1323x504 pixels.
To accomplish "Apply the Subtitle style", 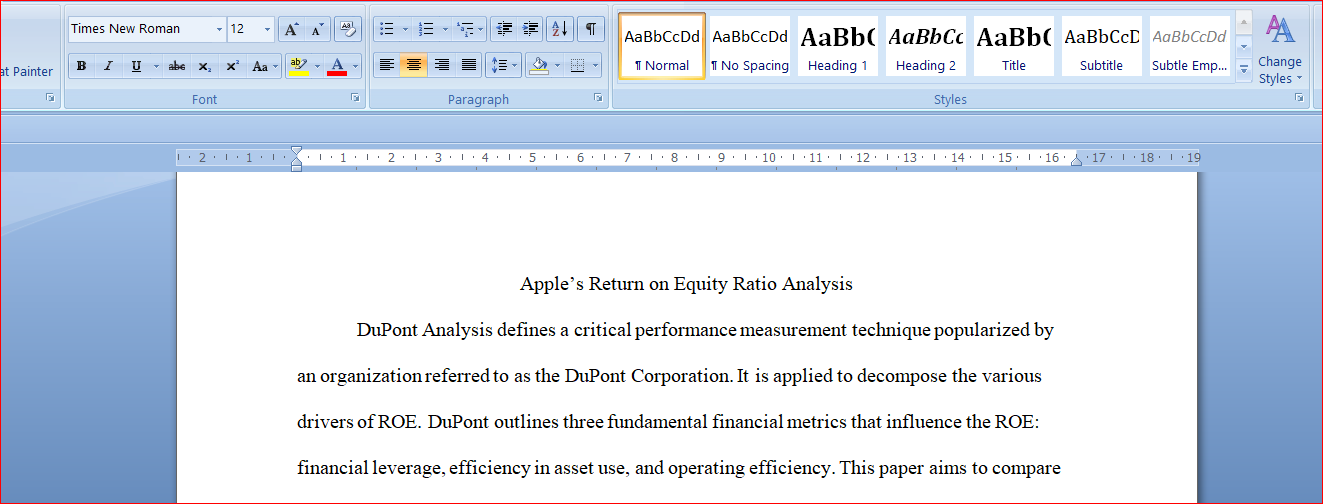I will click(x=1102, y=46).
